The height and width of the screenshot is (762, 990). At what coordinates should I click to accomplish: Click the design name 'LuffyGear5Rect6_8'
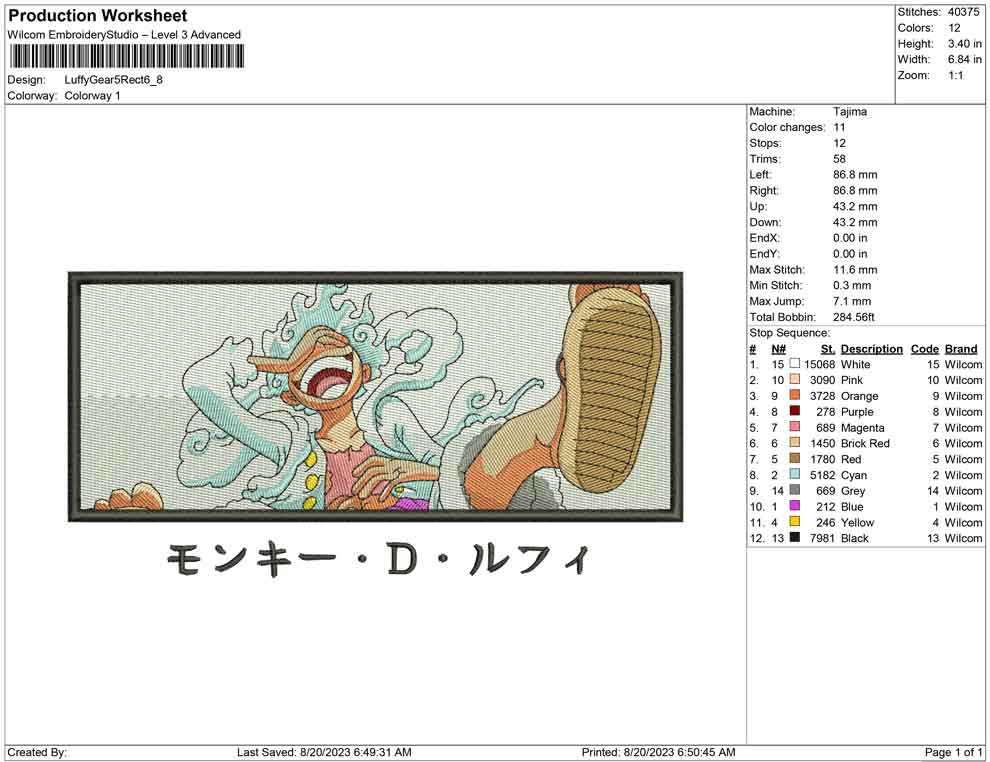click(114, 80)
